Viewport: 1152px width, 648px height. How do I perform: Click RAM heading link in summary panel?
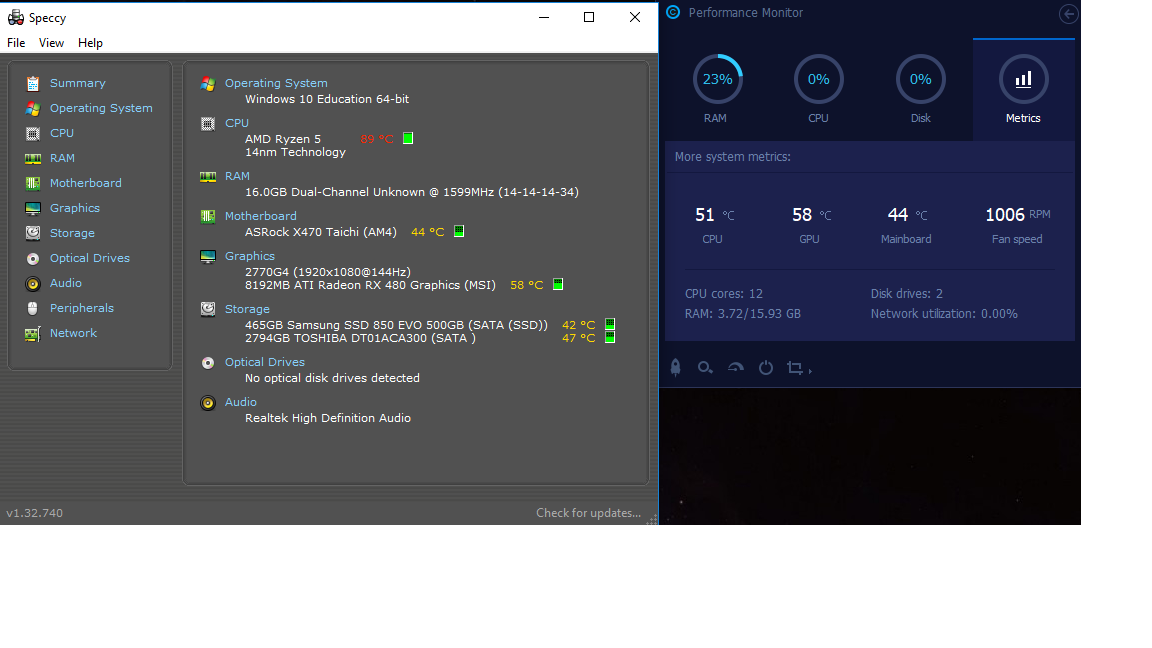(237, 176)
